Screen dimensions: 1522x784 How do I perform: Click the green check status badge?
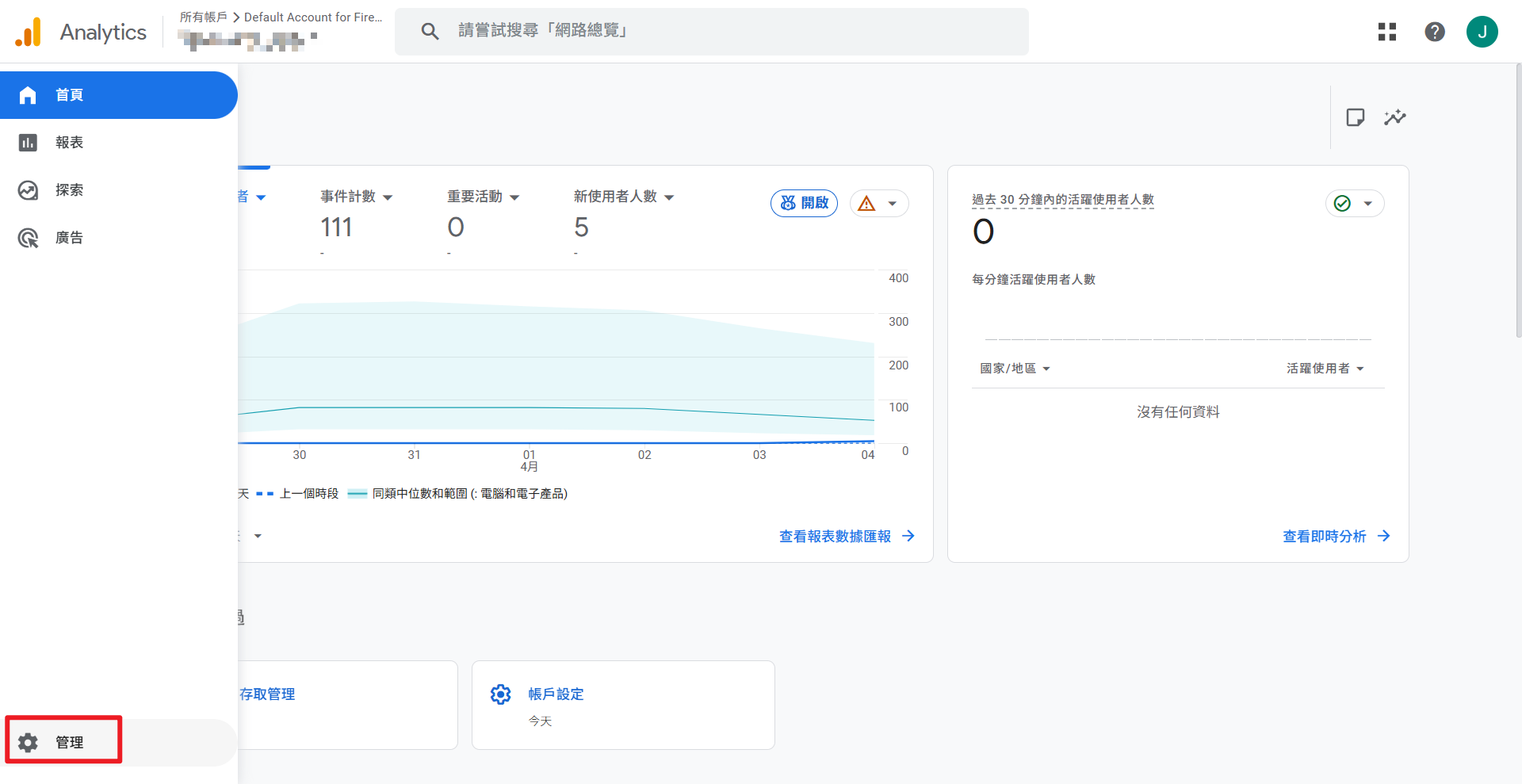pos(1341,203)
